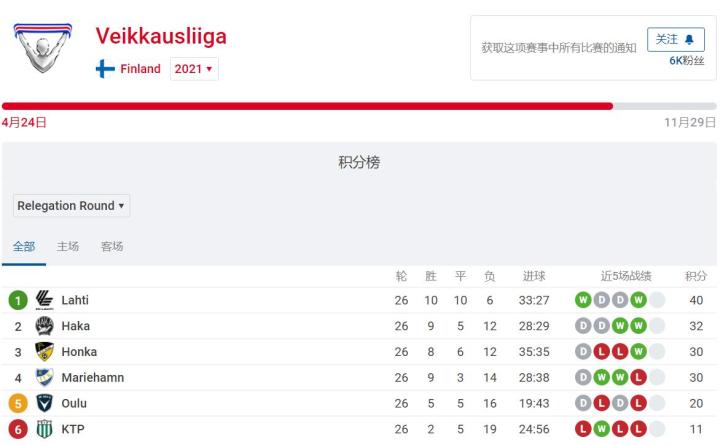Screen dimensions: 720x445
Task: Switch to the 客场 tab
Action: pos(112,247)
